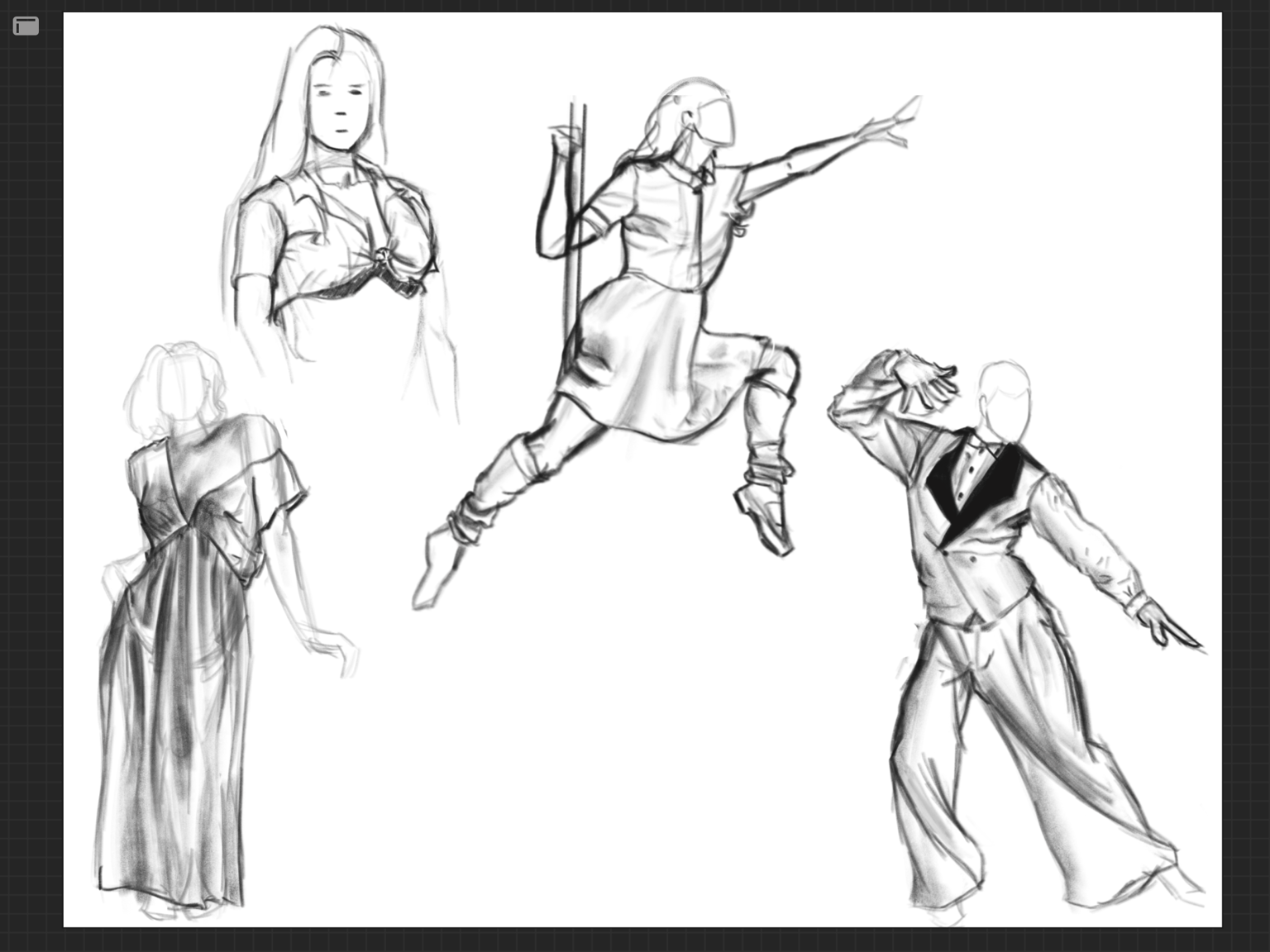
Task: Tap the white sketch canvas
Action: click(x=642, y=469)
